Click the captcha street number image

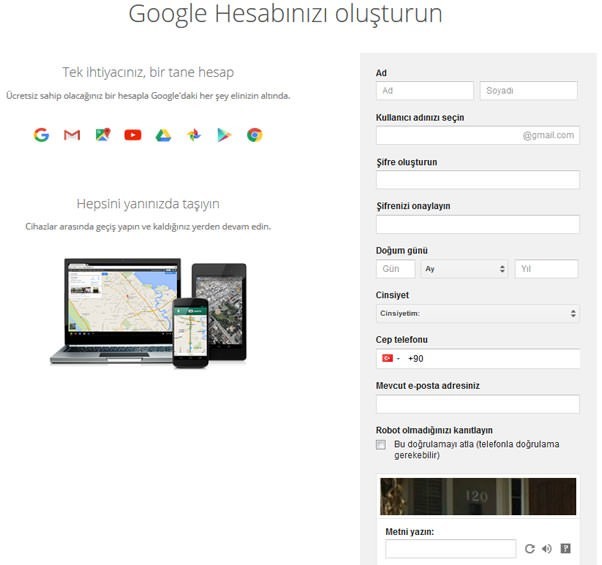coord(478,496)
